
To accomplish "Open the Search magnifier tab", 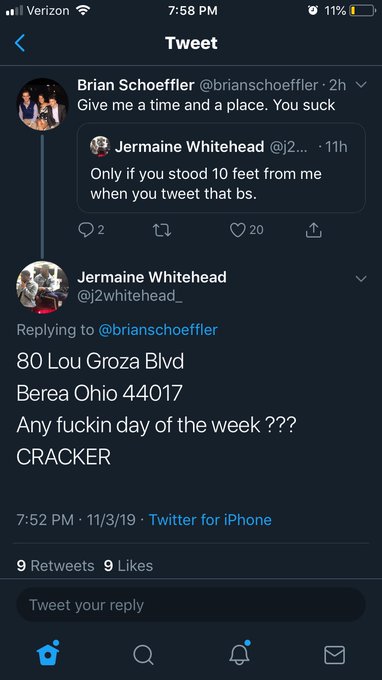I will coord(143,654).
